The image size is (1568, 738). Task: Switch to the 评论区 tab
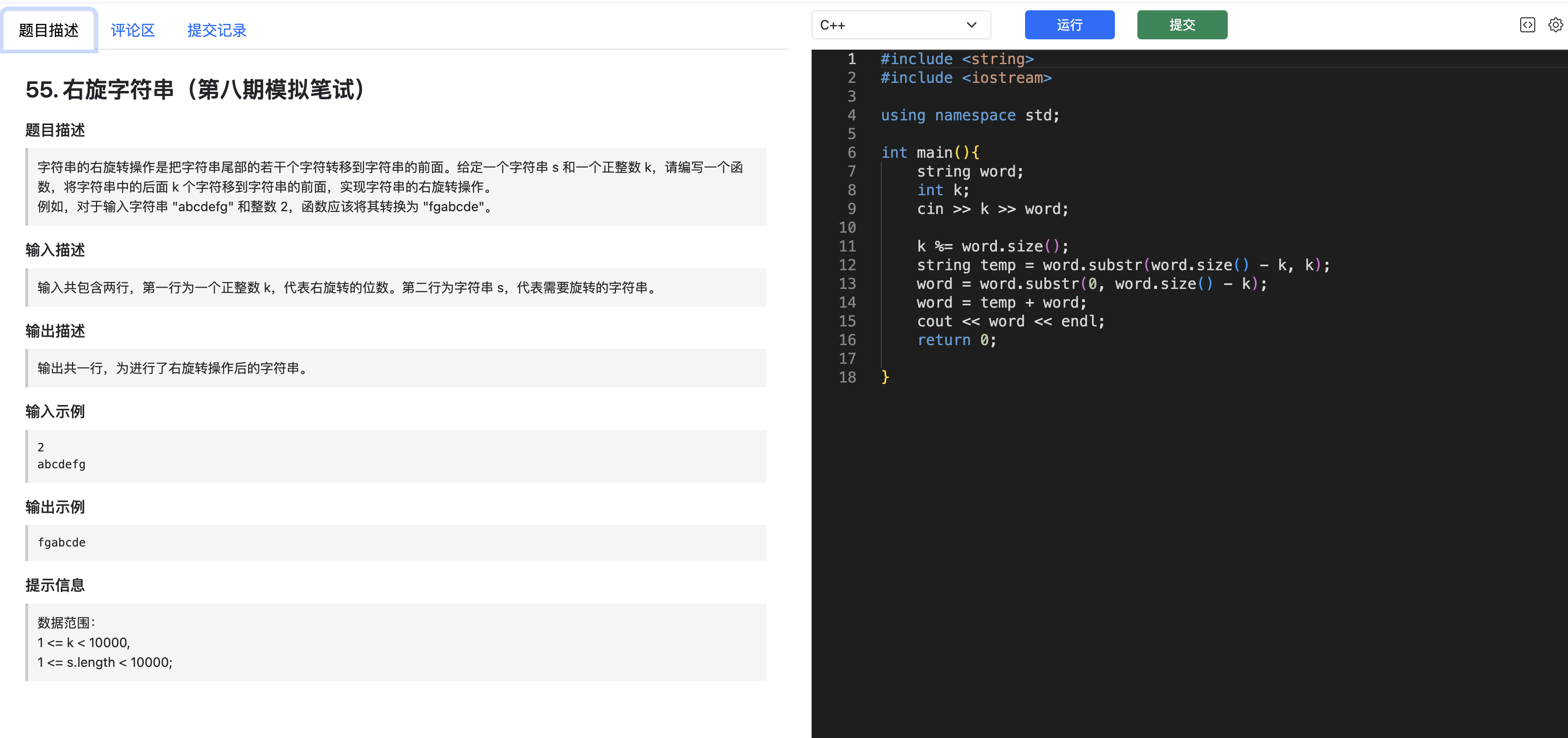pyautogui.click(x=133, y=30)
